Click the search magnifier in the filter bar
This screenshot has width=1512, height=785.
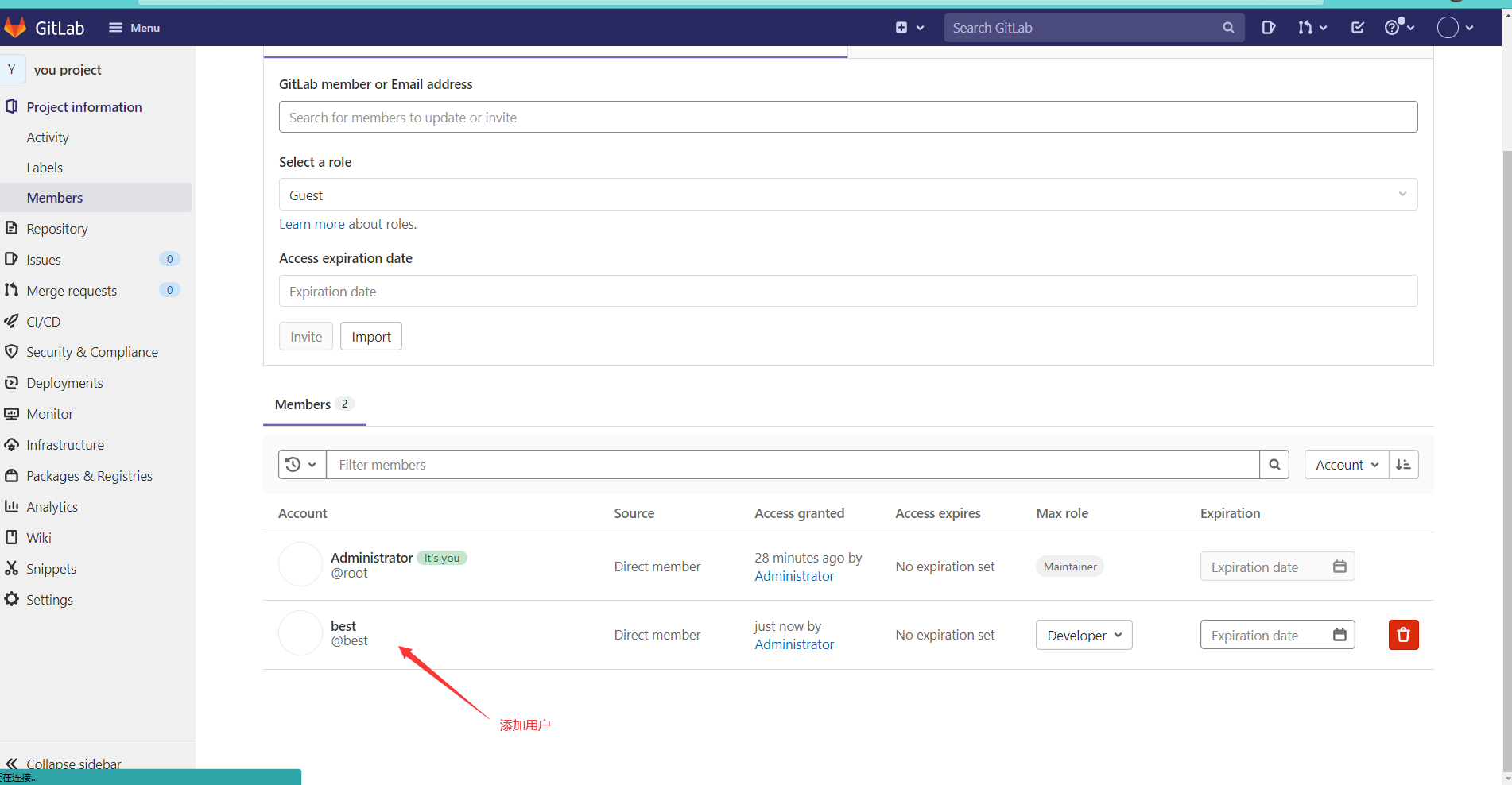coord(1274,464)
